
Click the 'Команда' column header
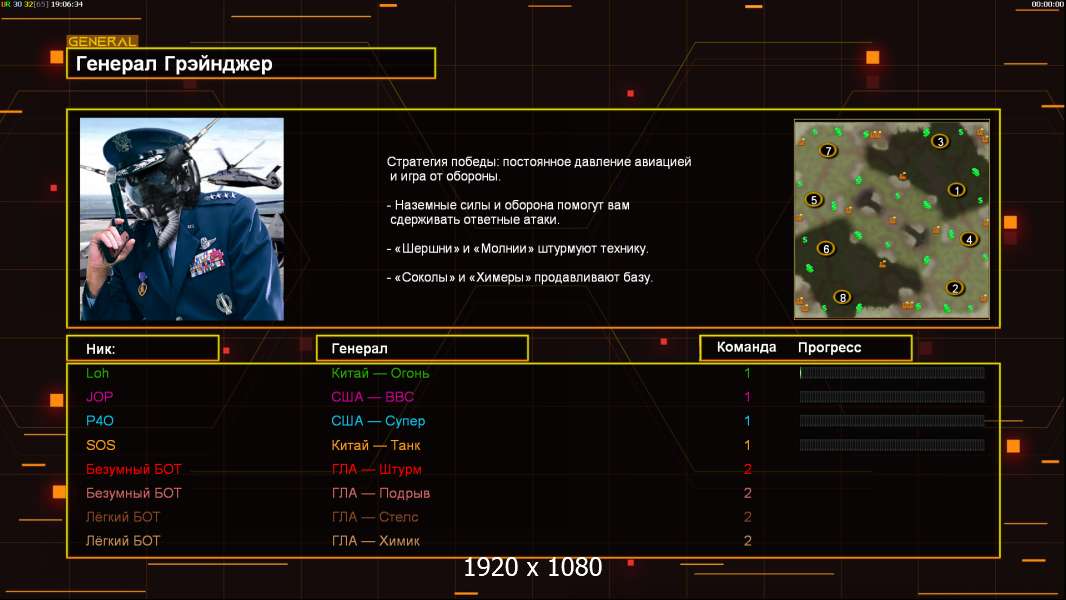point(746,347)
